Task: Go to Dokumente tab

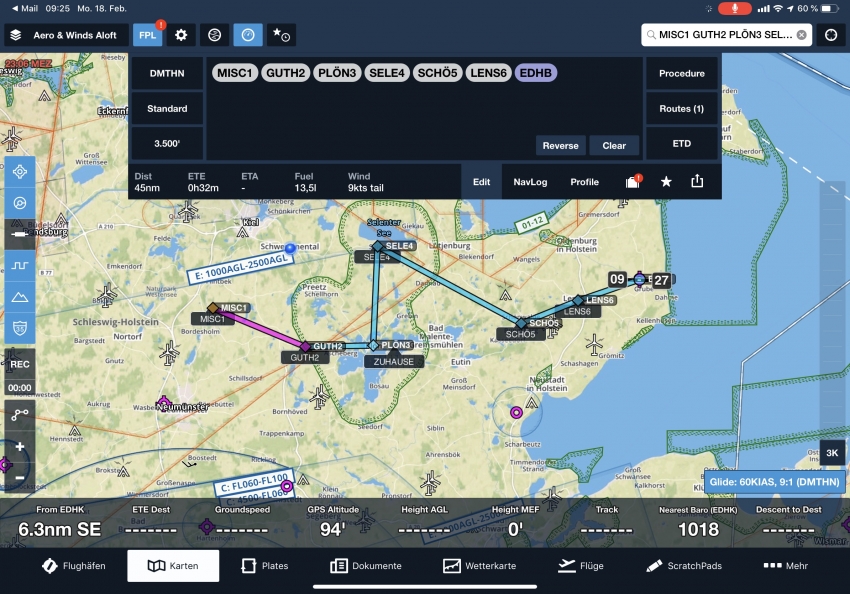Action: (x=366, y=566)
